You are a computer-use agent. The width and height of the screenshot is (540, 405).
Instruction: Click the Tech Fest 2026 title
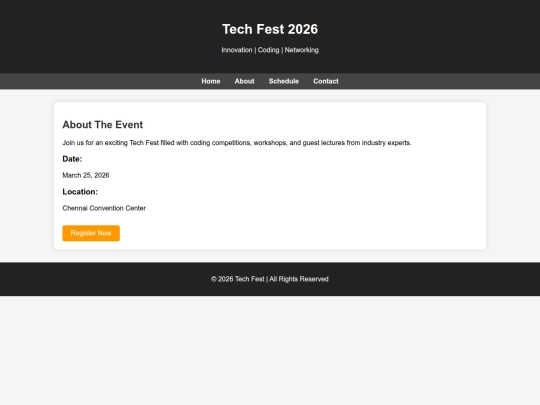(x=270, y=29)
